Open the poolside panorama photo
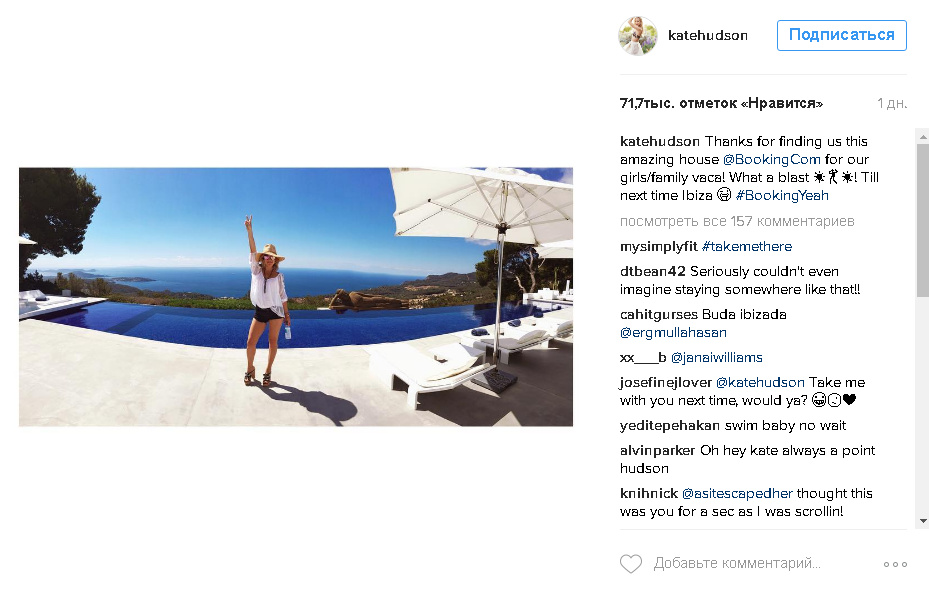The image size is (929, 595). coord(296,296)
